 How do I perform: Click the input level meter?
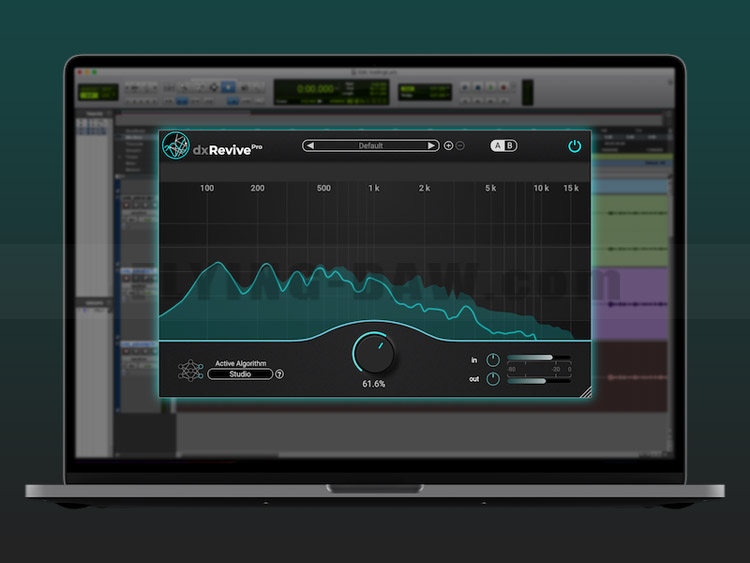(x=539, y=357)
